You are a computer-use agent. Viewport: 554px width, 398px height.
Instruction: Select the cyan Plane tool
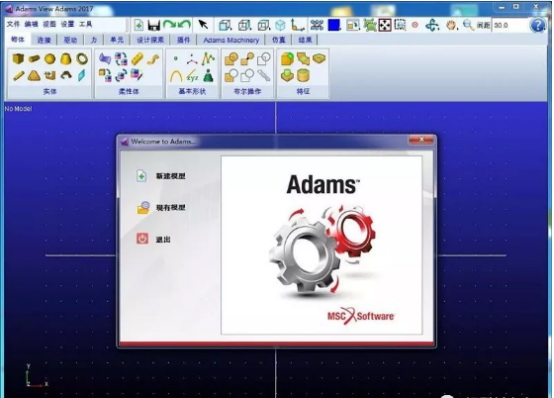point(82,75)
